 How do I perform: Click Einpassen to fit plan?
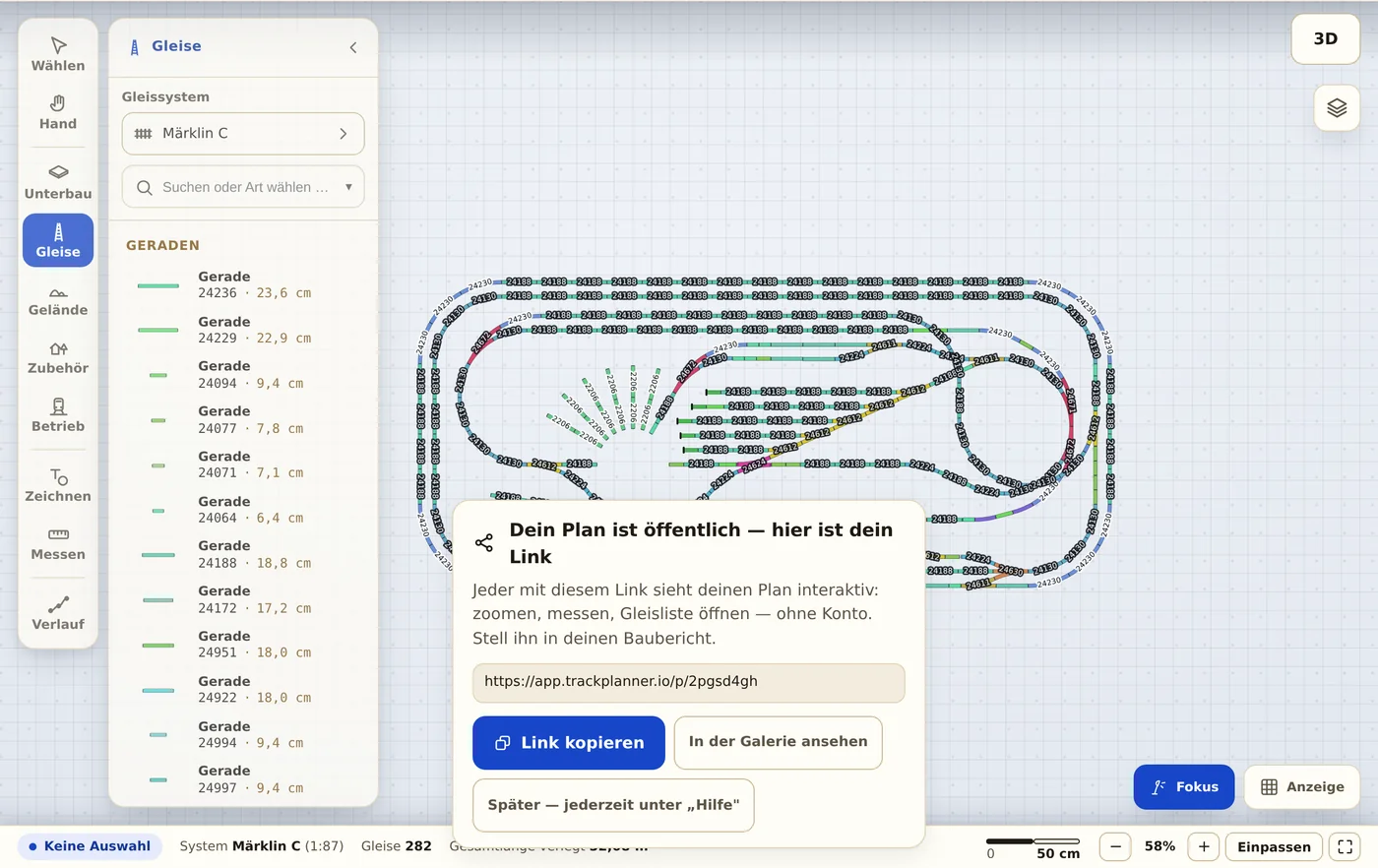pyautogui.click(x=1274, y=846)
